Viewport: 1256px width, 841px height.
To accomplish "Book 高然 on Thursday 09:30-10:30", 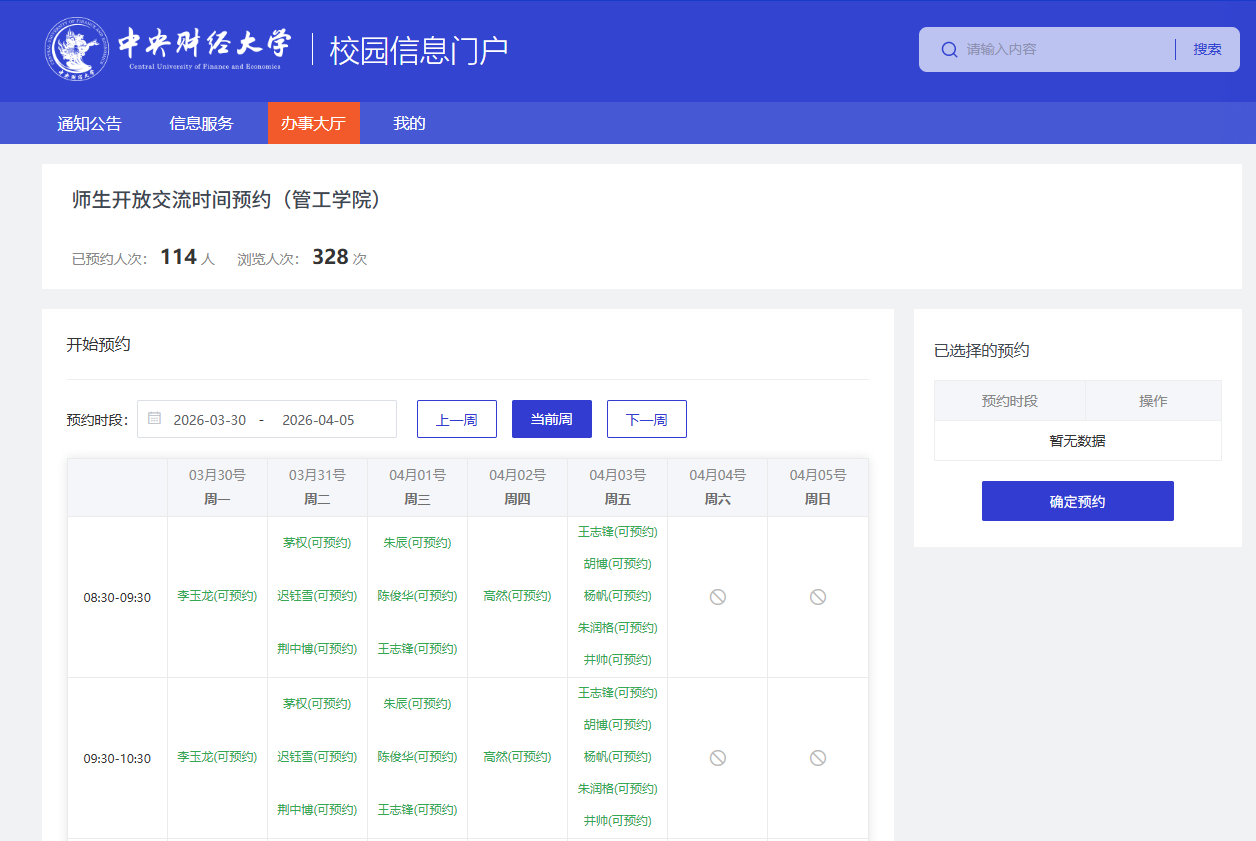I will coord(517,757).
